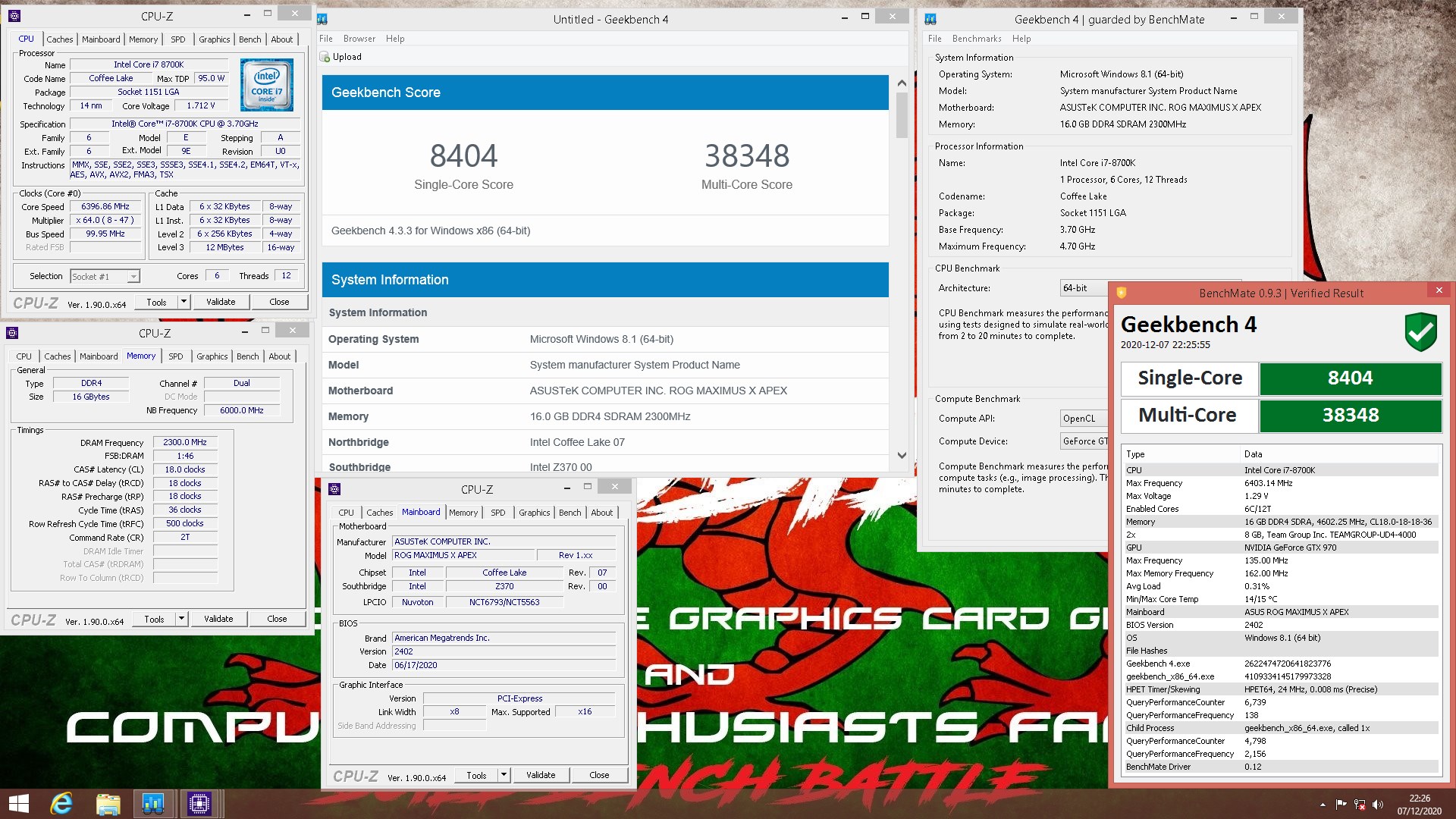Click the CPU-Z taskbar icon
1456x819 pixels.
[x=199, y=803]
